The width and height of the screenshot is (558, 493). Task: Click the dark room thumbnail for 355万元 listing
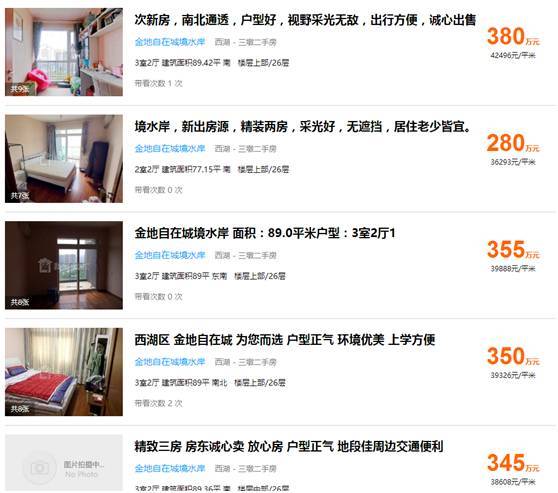pos(64,265)
